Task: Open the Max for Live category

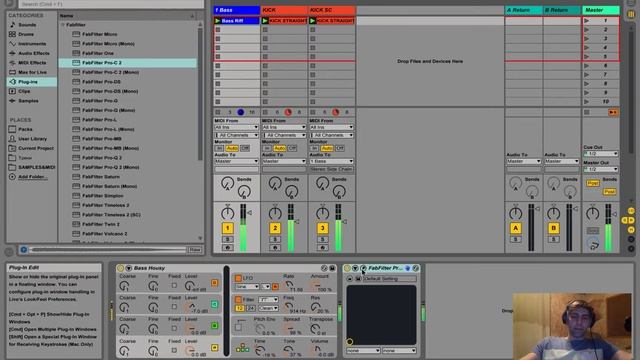Action: click(x=32, y=72)
